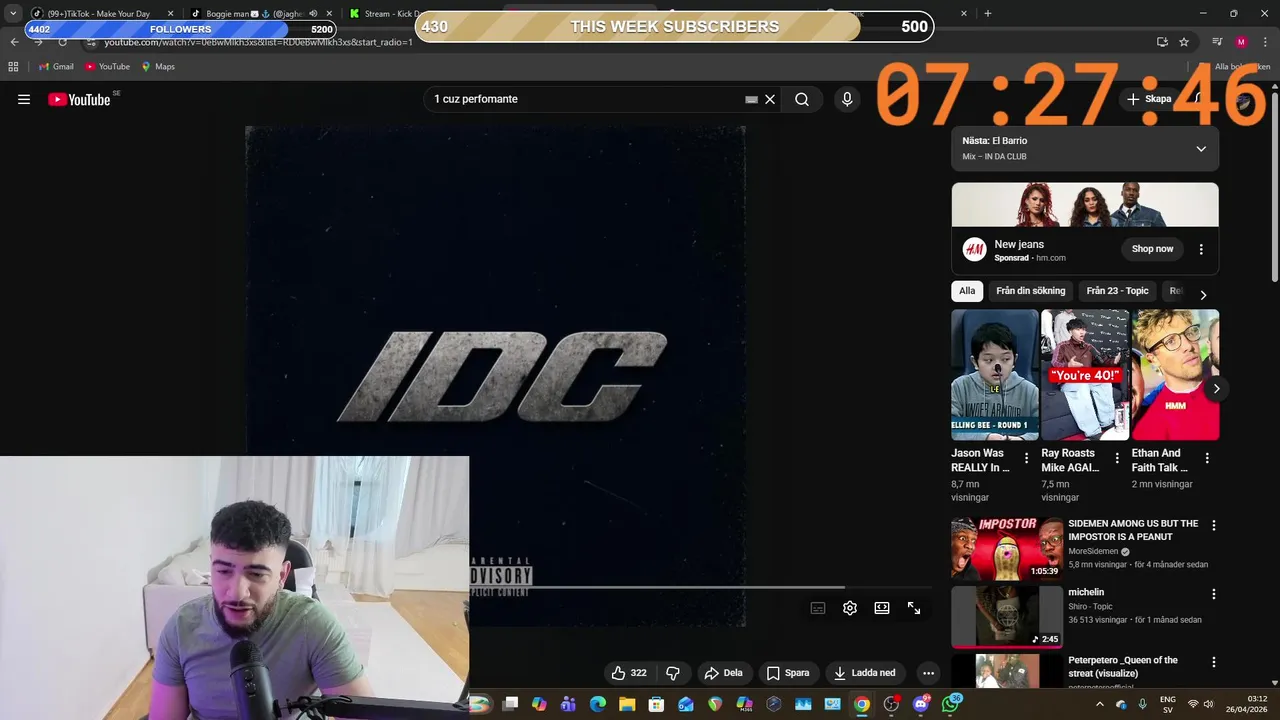Click Shop now on the H&M ad
The width and height of the screenshot is (1280, 720).
click(x=1152, y=249)
